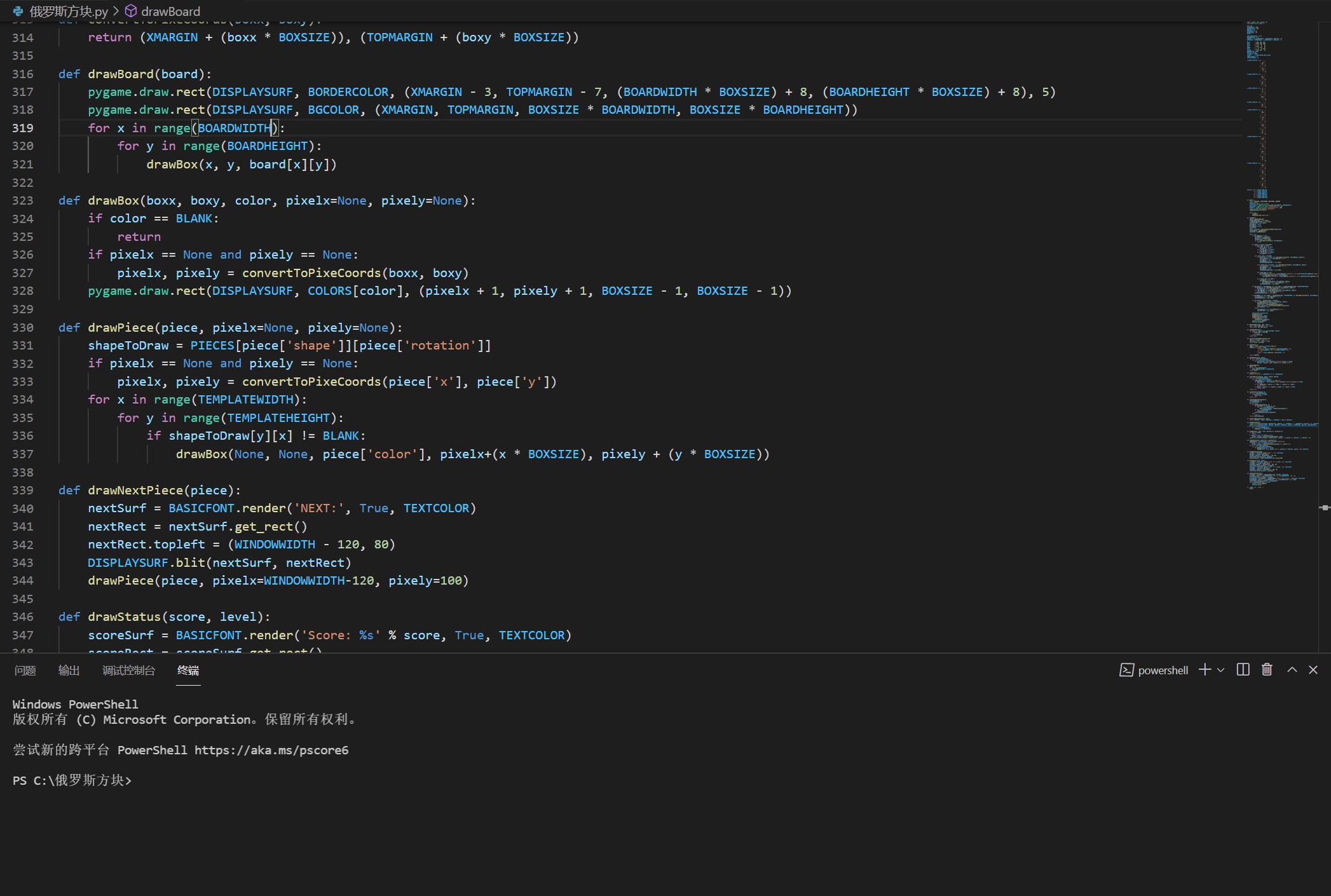Click the drawBoard symbol cube icon
Image resolution: width=1331 pixels, height=896 pixels.
tap(130, 11)
